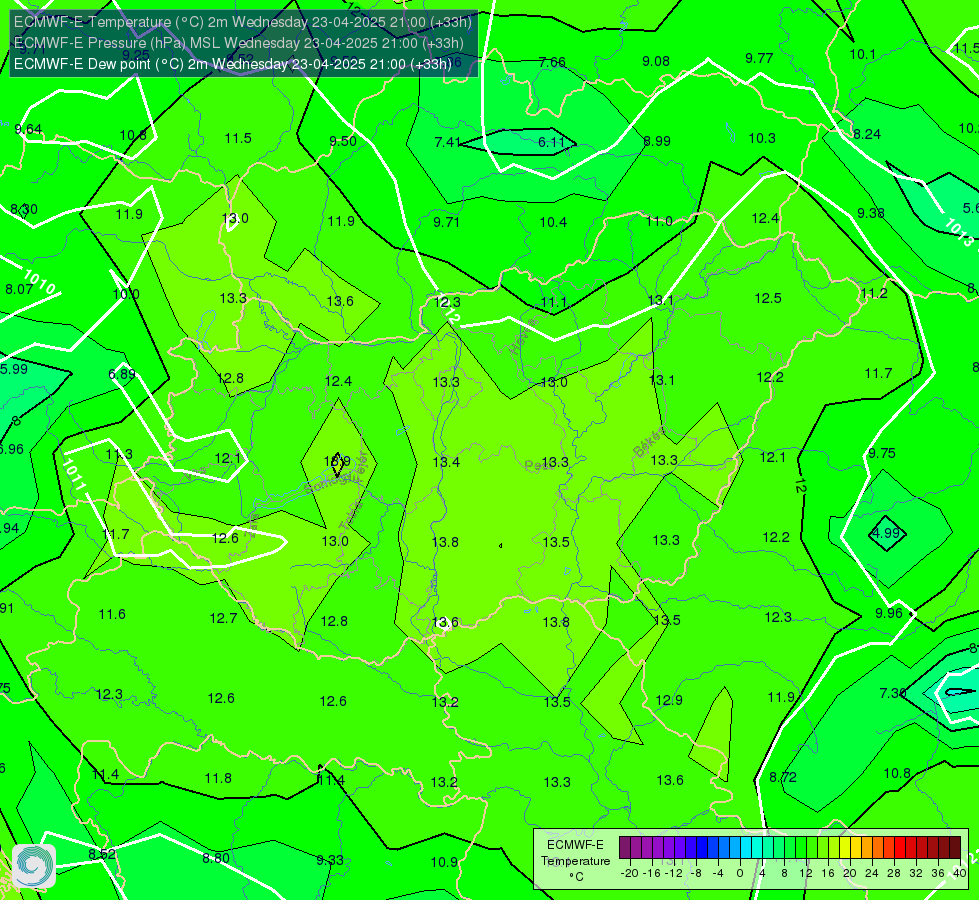Click the 9.08 temperature value
979x900 pixels.
[x=656, y=61]
